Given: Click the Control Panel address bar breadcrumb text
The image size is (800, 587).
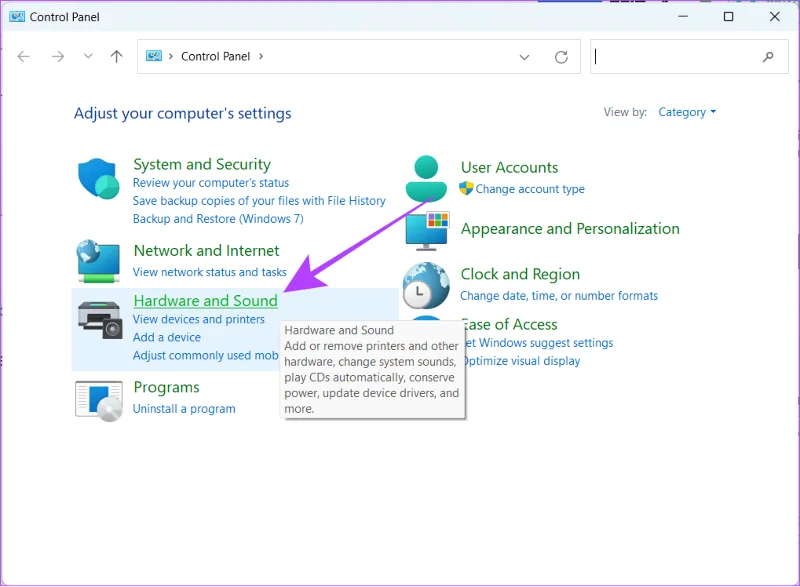Looking at the screenshot, I should click(x=215, y=56).
